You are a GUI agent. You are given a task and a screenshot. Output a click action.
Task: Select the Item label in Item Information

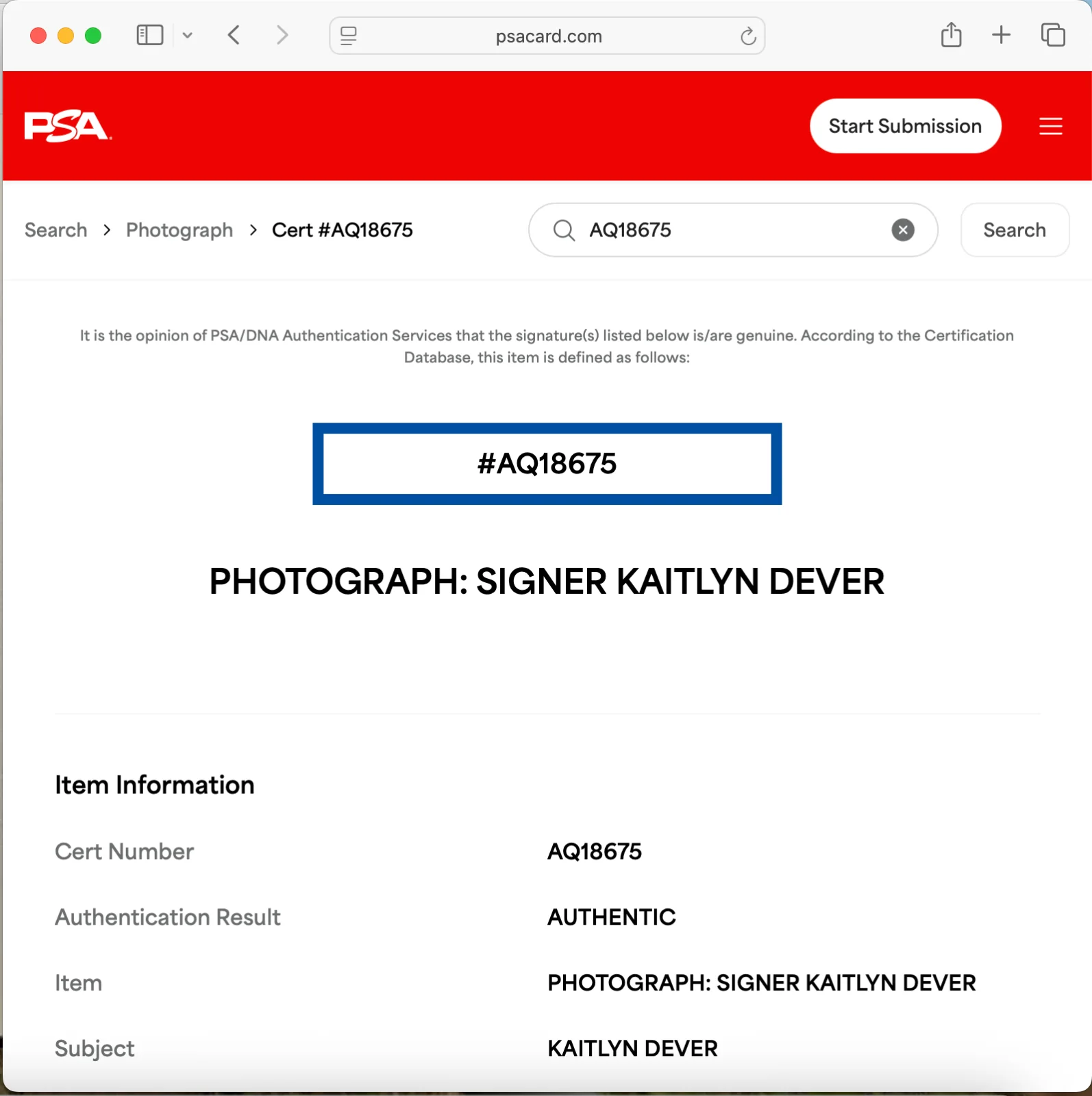point(79,983)
